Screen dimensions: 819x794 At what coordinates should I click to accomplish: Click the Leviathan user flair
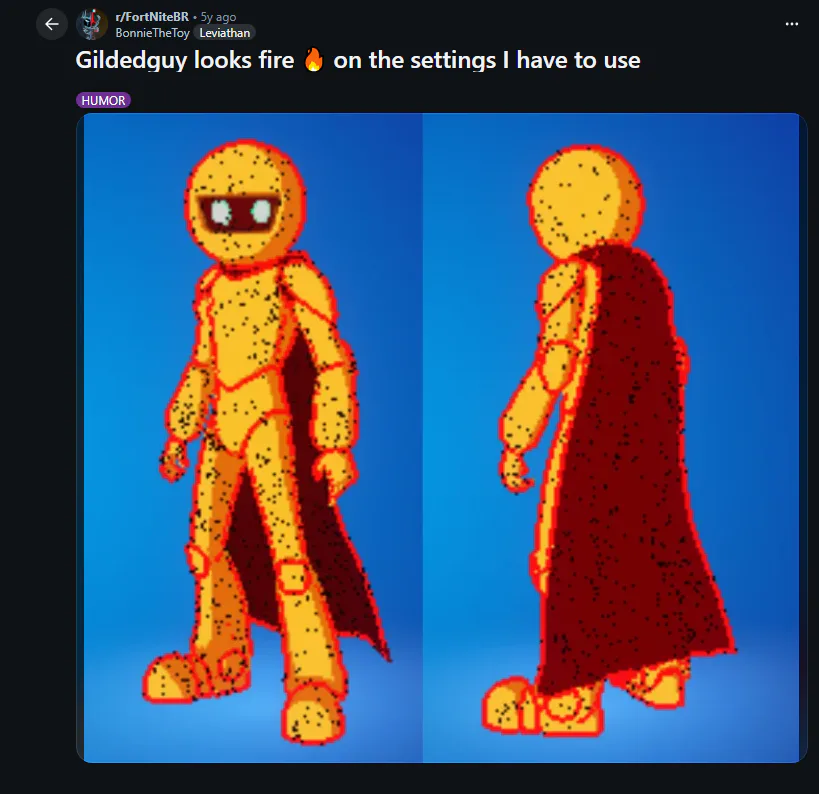(225, 33)
